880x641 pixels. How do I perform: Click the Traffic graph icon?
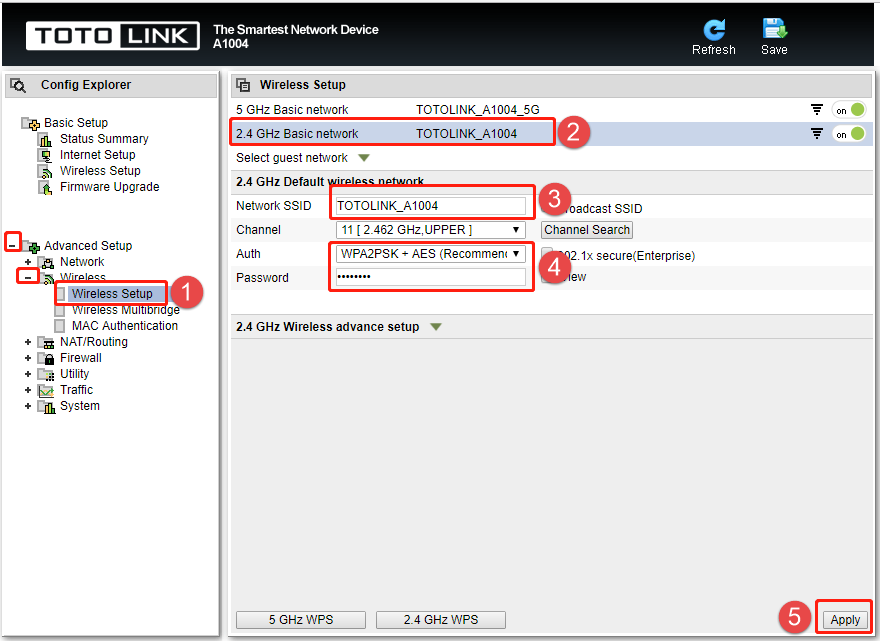[x=46, y=390]
